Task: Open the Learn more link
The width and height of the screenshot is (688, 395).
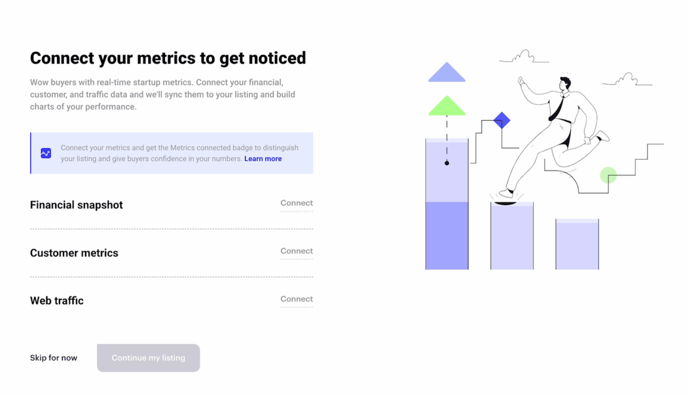Action: [x=263, y=159]
